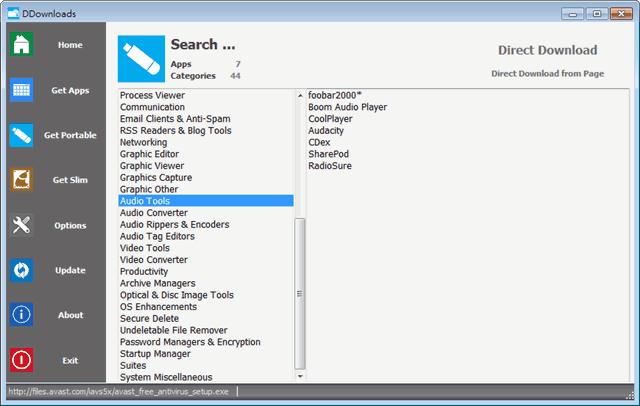The height and width of the screenshot is (406, 640).
Task: Click the green Home icon
Action: click(x=22, y=45)
